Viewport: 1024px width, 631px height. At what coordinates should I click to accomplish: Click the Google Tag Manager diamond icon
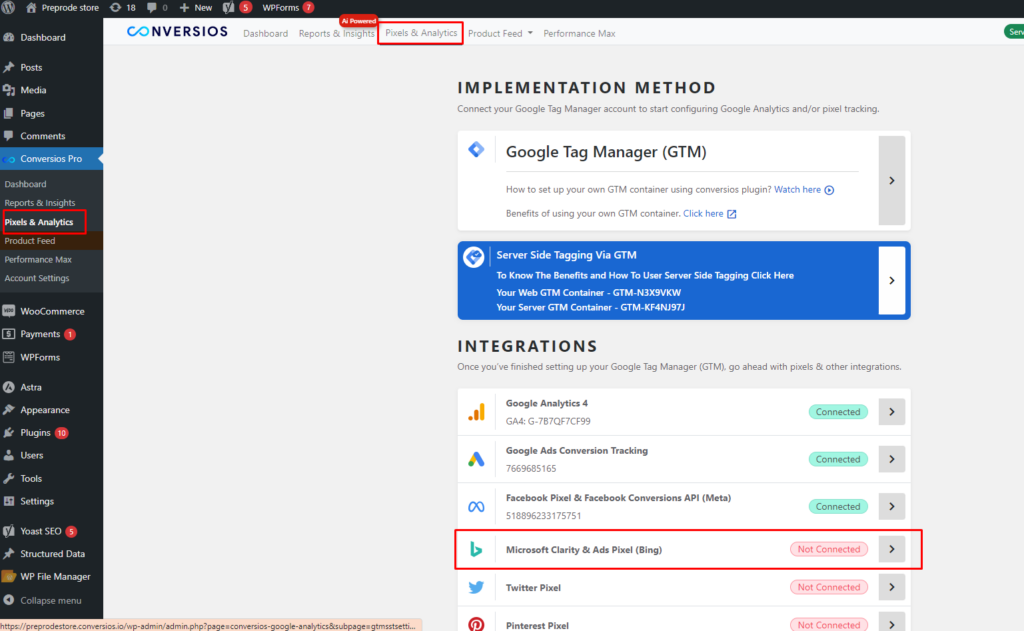coord(476,150)
